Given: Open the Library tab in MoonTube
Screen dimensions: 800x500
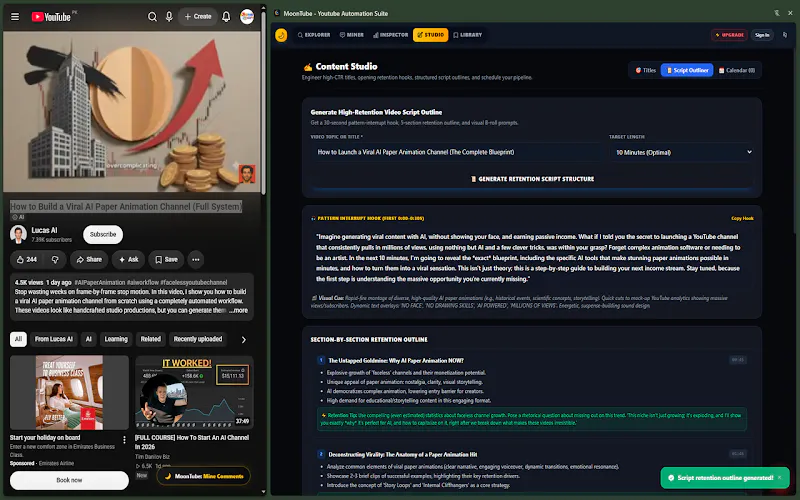Looking at the screenshot, I should tap(467, 35).
